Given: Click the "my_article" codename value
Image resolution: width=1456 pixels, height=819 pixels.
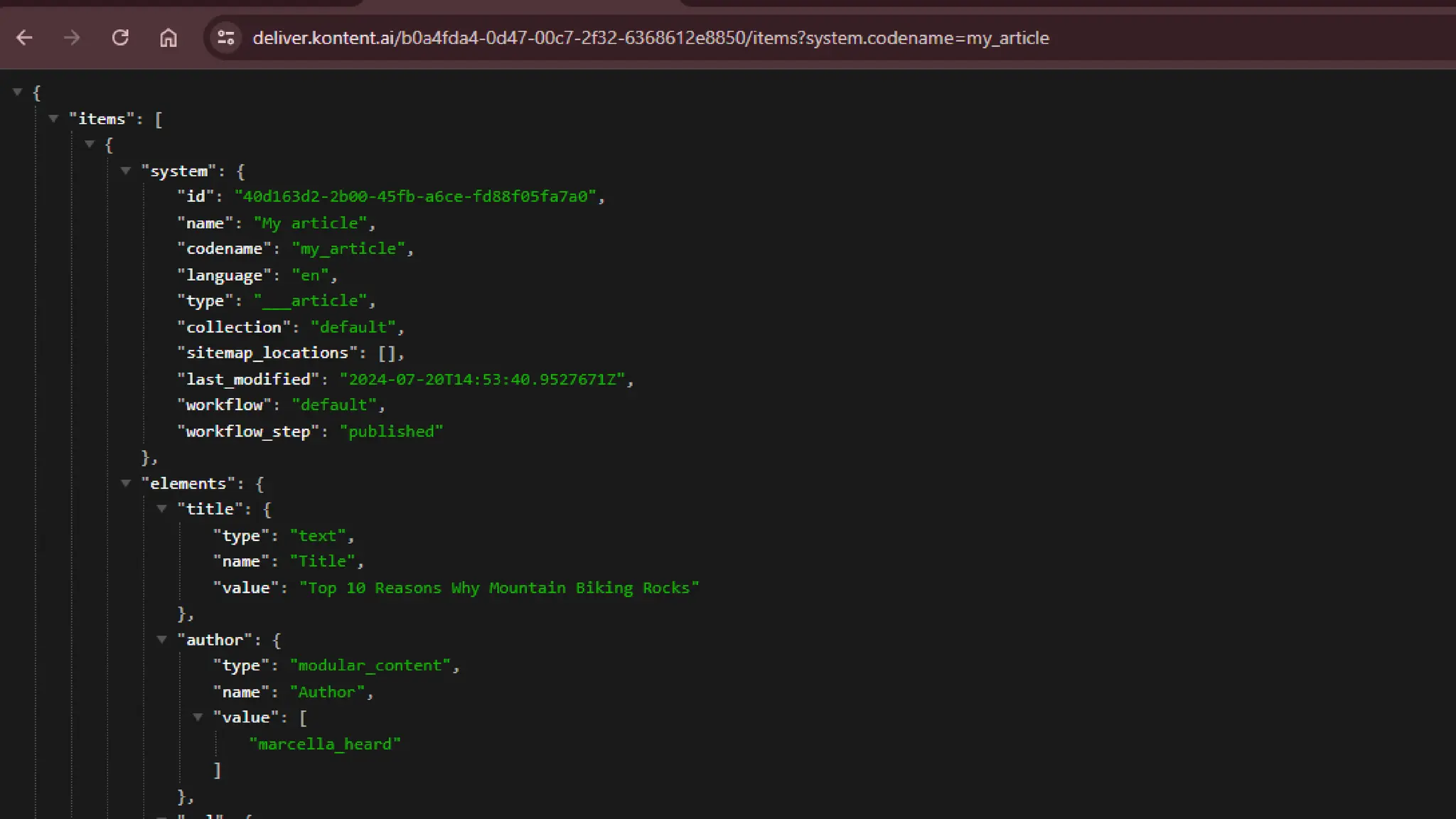Looking at the screenshot, I should coord(348,249).
